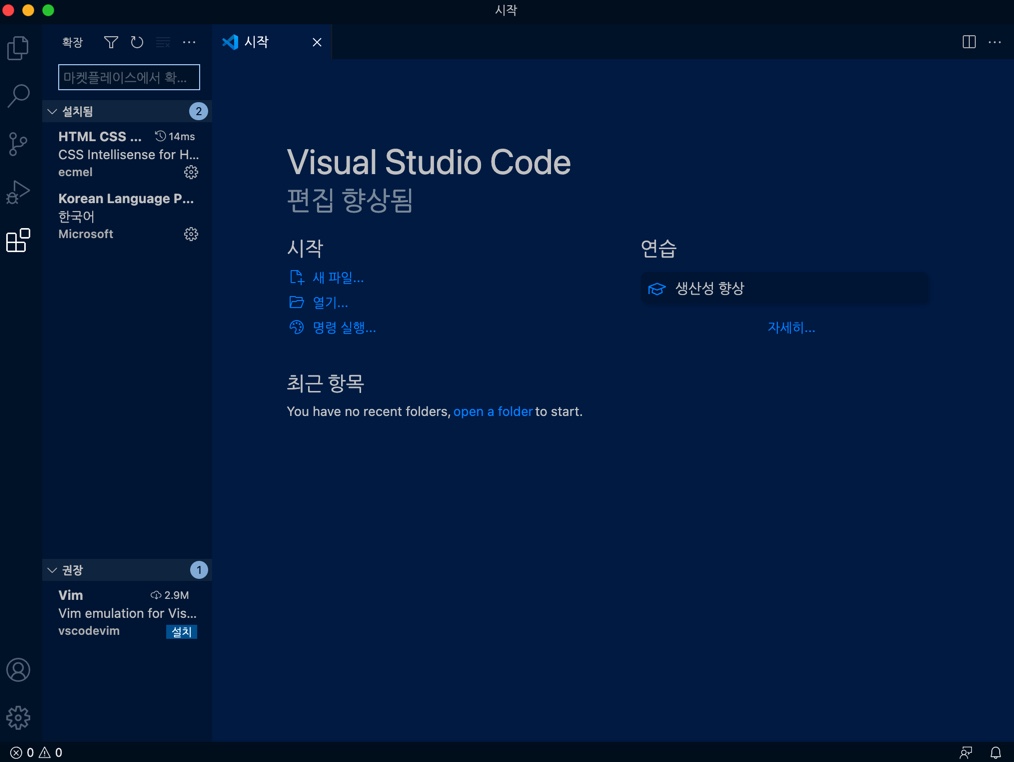Open the 생산성 향상 walkthrough

pos(784,288)
